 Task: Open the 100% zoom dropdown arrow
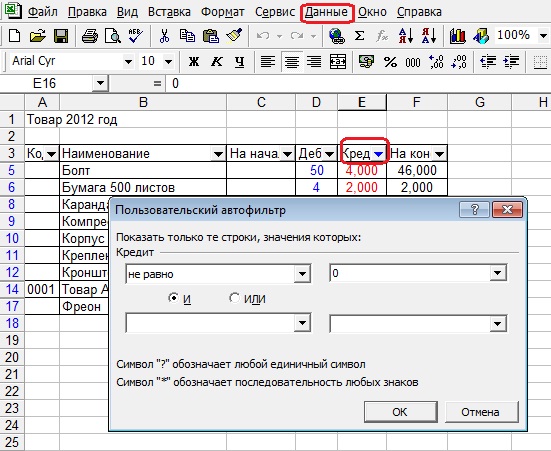(543, 36)
